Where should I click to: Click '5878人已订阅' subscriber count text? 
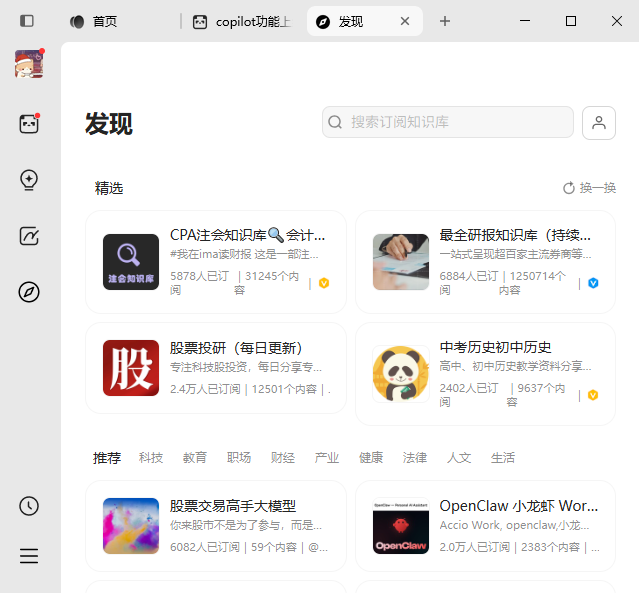click(x=199, y=283)
